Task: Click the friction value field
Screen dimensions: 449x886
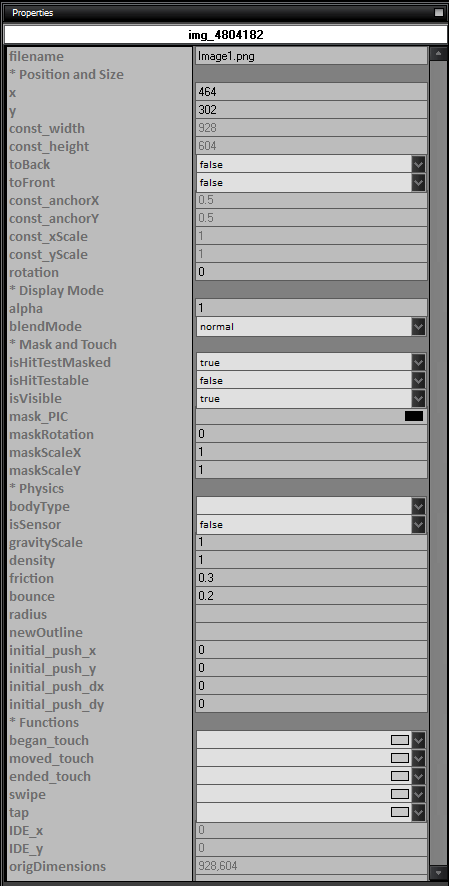Action: [x=311, y=577]
